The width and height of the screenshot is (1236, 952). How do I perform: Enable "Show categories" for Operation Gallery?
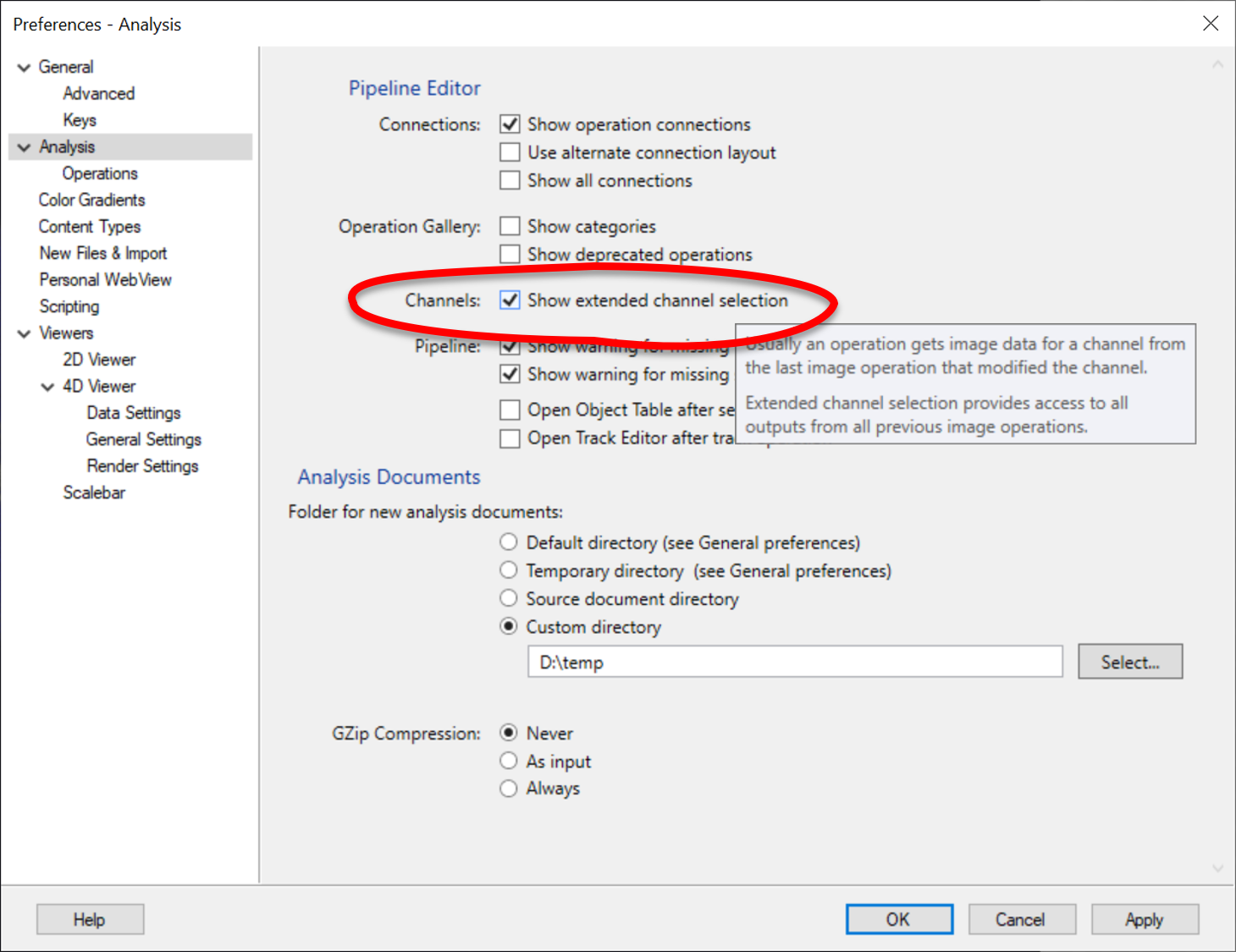pyautogui.click(x=509, y=226)
